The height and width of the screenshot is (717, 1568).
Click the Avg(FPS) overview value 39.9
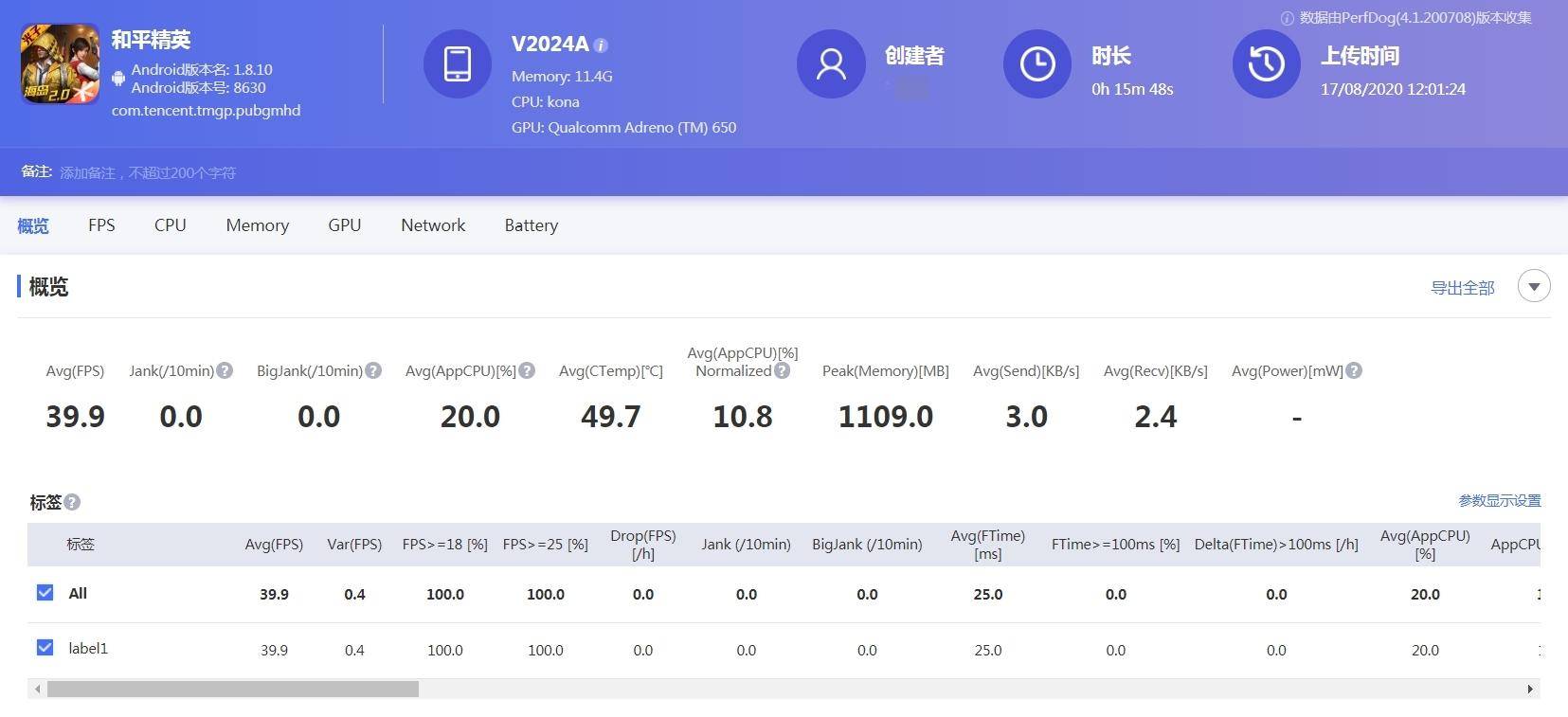tap(76, 417)
